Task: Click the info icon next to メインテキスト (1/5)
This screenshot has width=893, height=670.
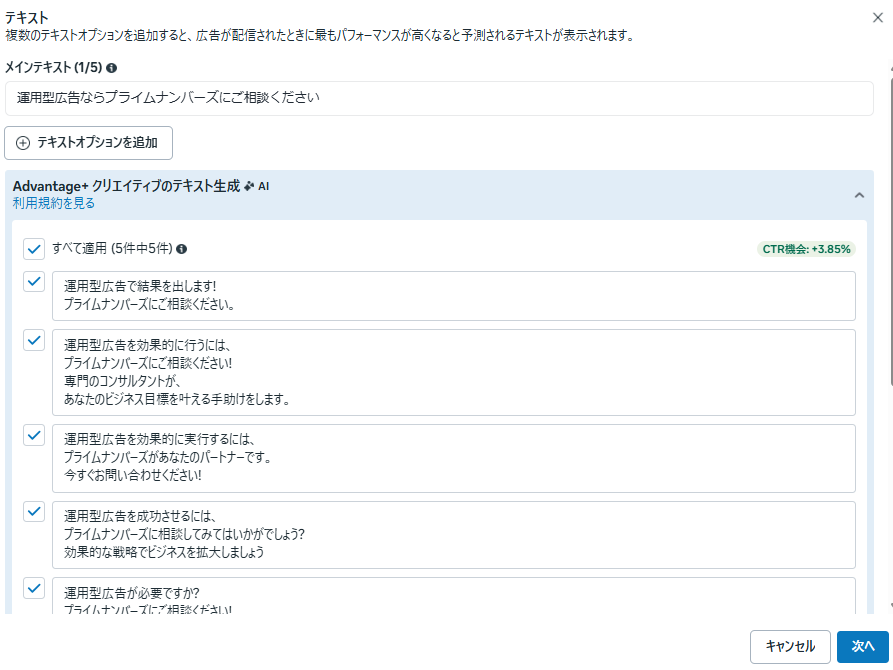Action: click(111, 68)
